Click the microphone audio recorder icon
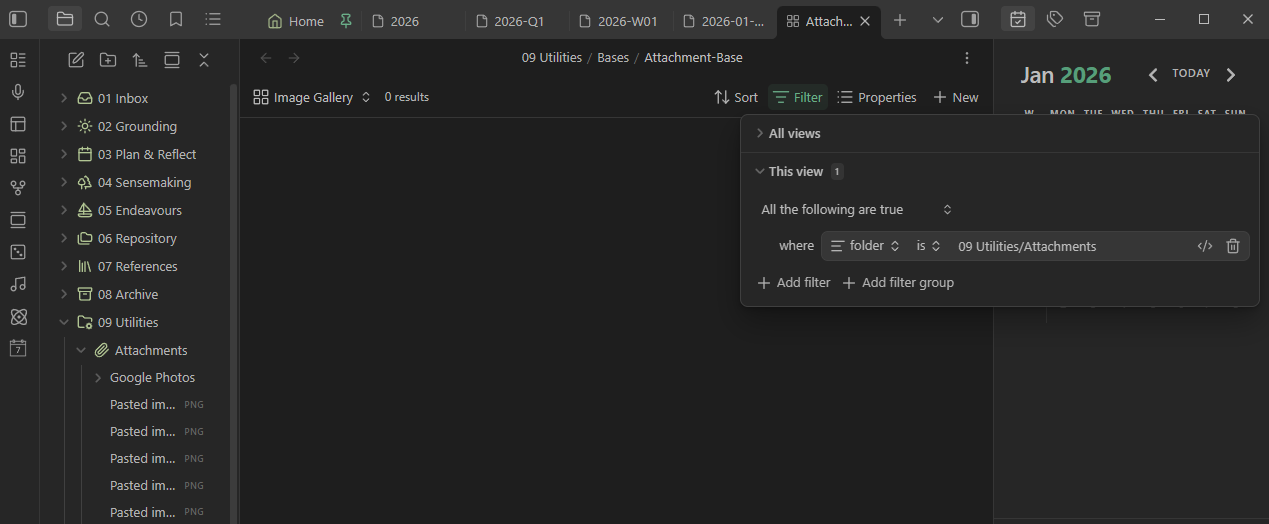The image size is (1269, 524). click(x=18, y=92)
